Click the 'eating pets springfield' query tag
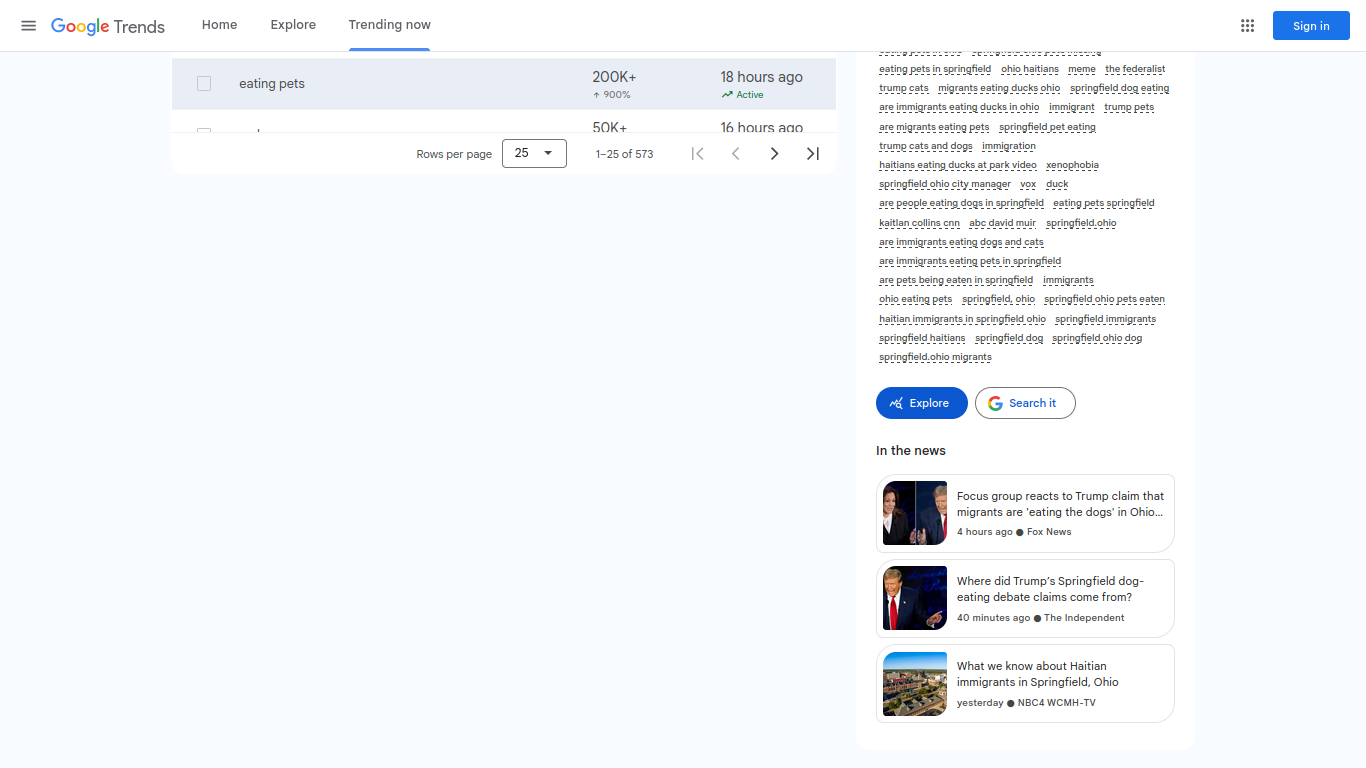The height and width of the screenshot is (768, 1366). tap(1104, 203)
